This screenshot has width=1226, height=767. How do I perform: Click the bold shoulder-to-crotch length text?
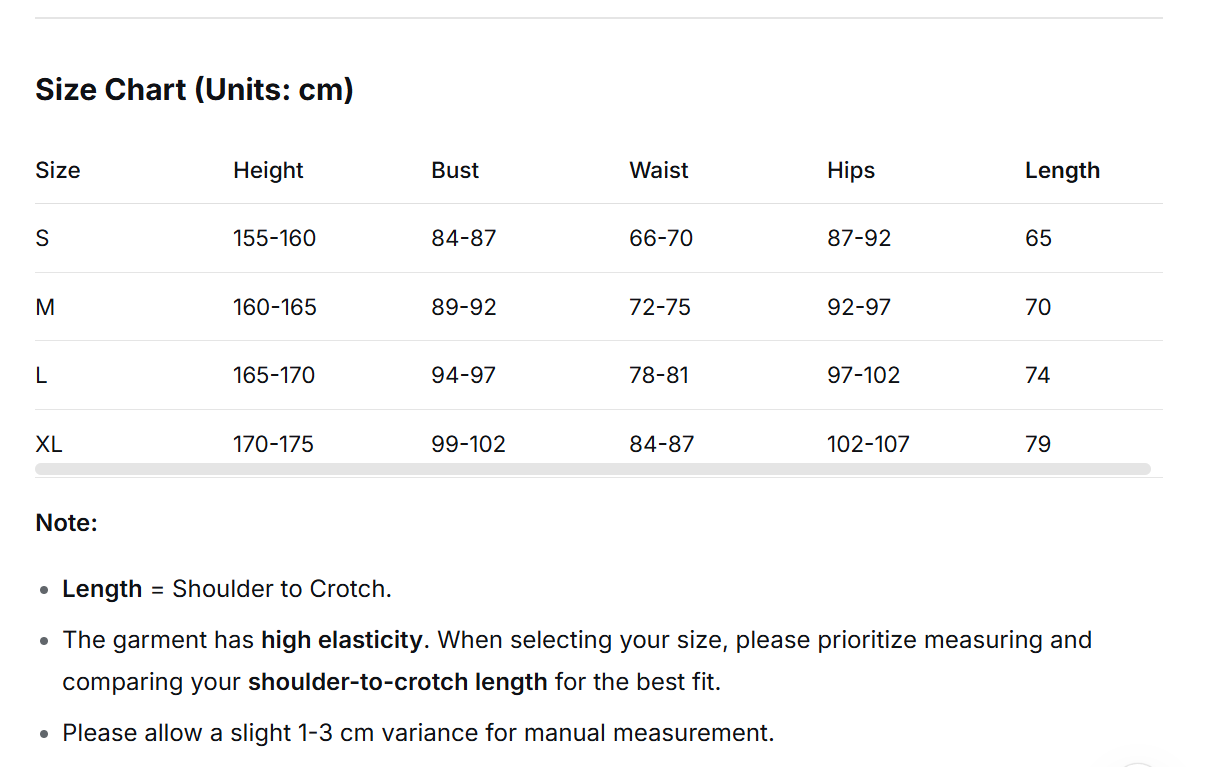(397, 683)
